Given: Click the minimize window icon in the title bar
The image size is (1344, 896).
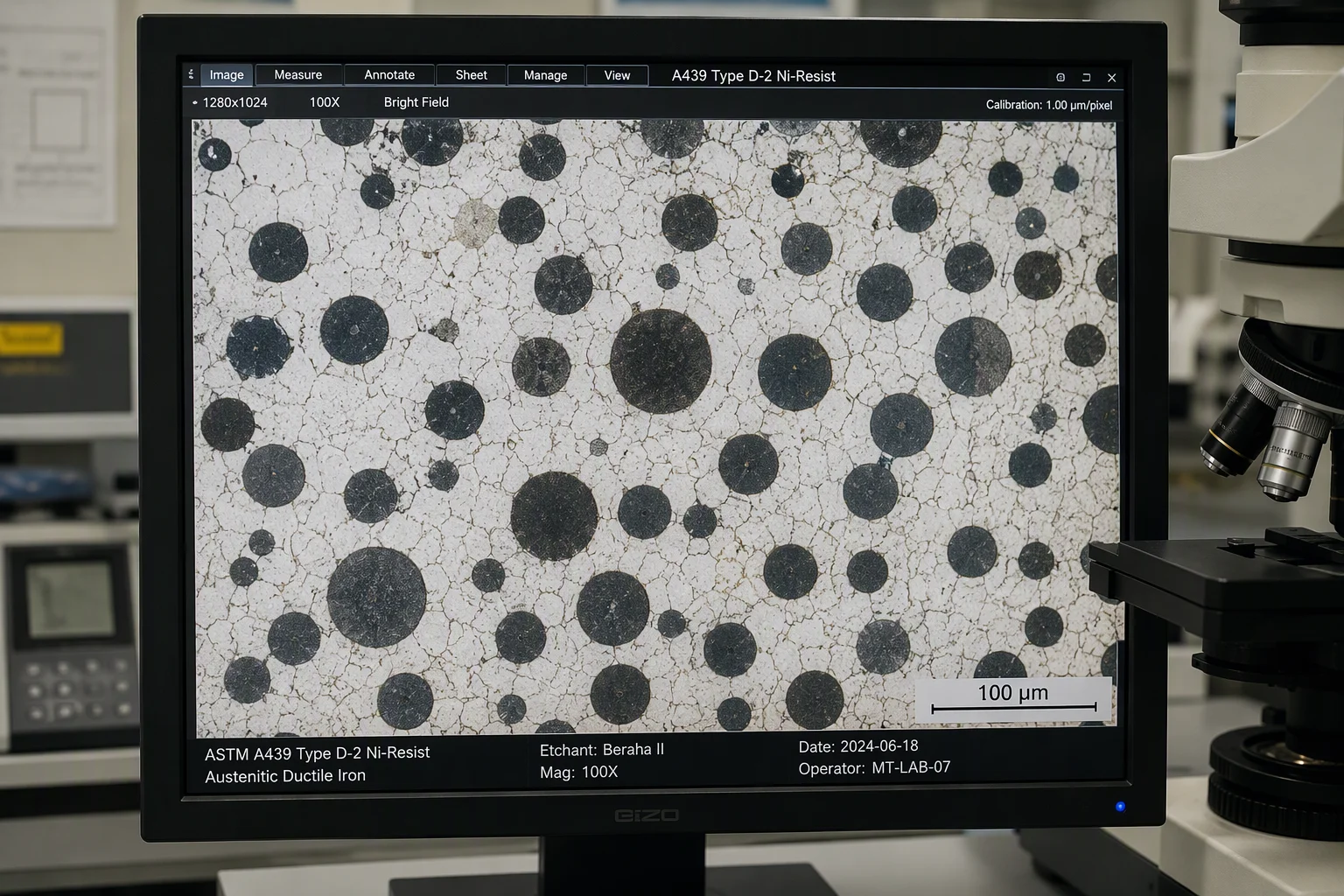Looking at the screenshot, I should [1060, 78].
